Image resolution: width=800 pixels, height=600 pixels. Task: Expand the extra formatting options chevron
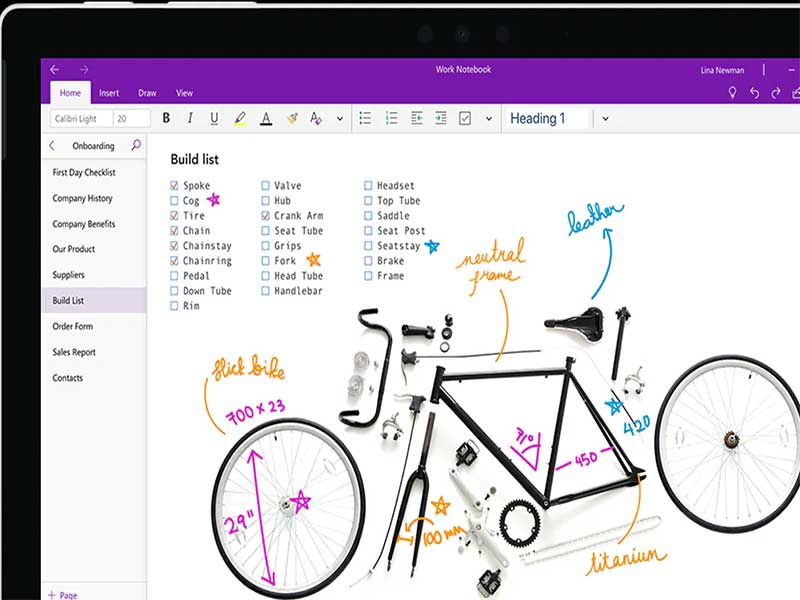340,118
